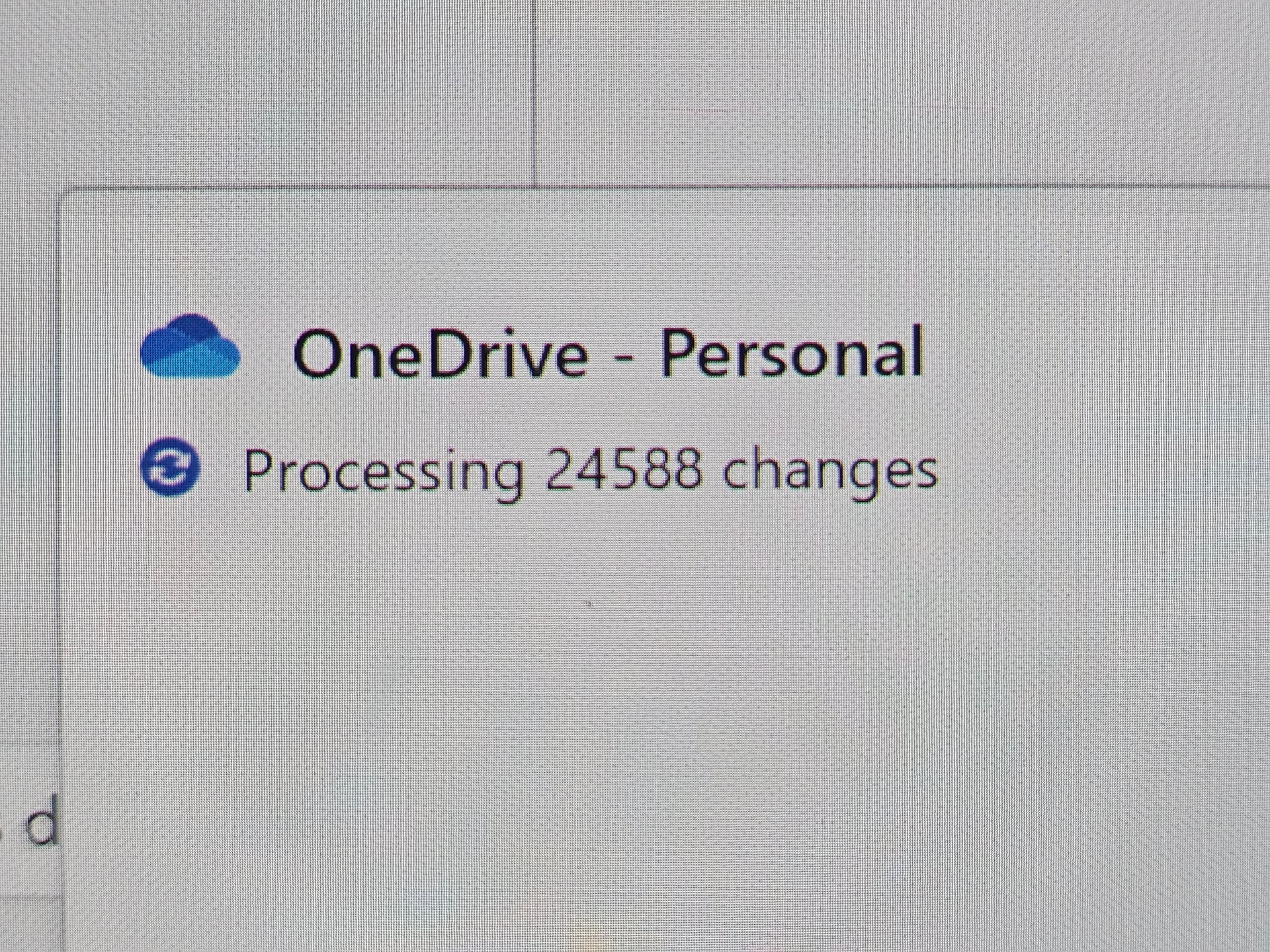Click the number 24588 in the status line
Screen dimensions: 1270x952
(x=624, y=468)
